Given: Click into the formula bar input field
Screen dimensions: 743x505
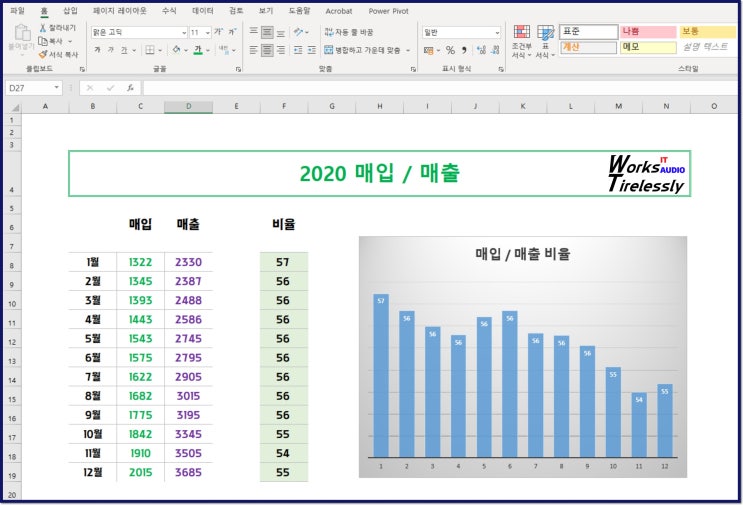Looking at the screenshot, I should point(441,88).
